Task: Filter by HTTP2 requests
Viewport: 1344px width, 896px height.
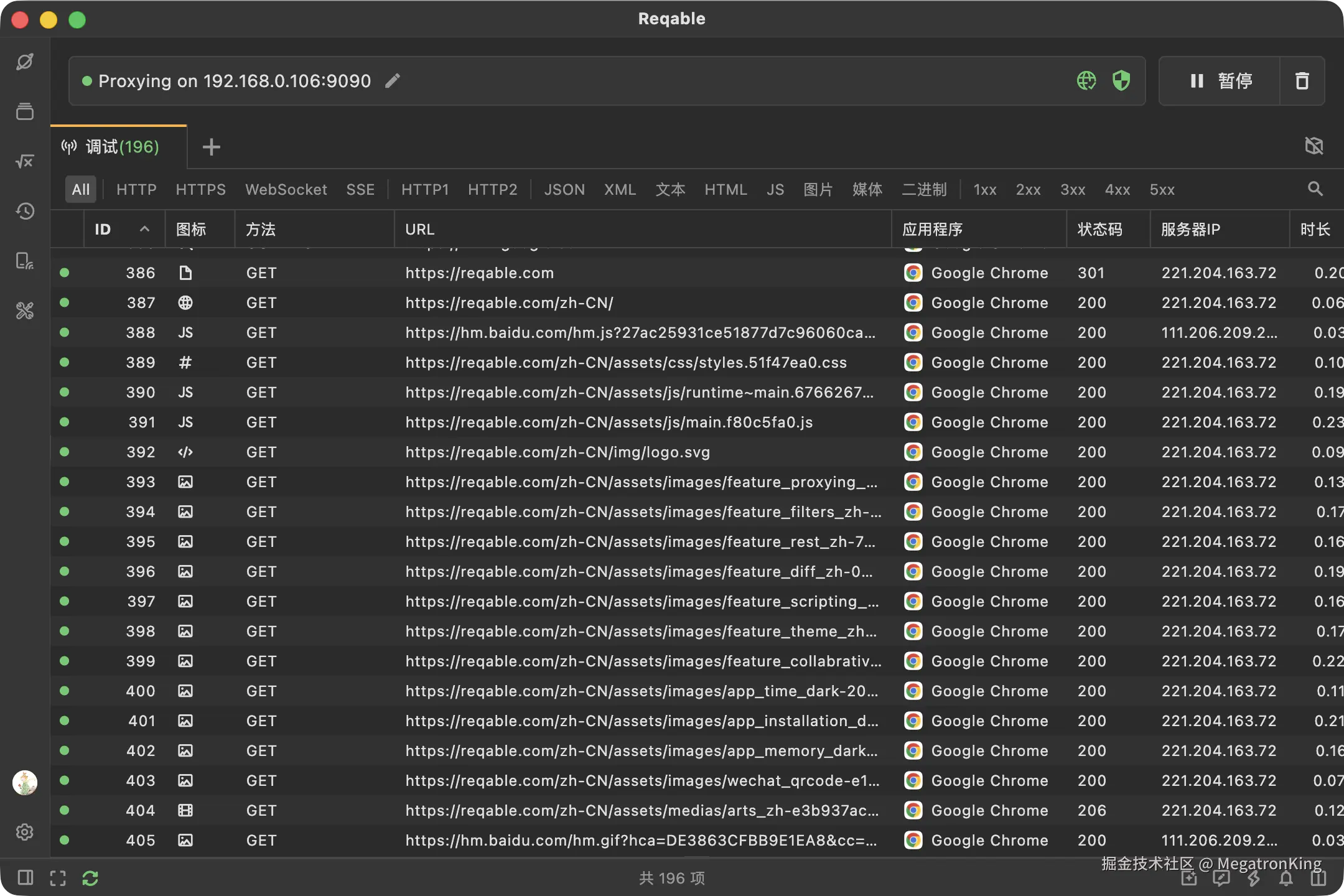Action: (493, 190)
